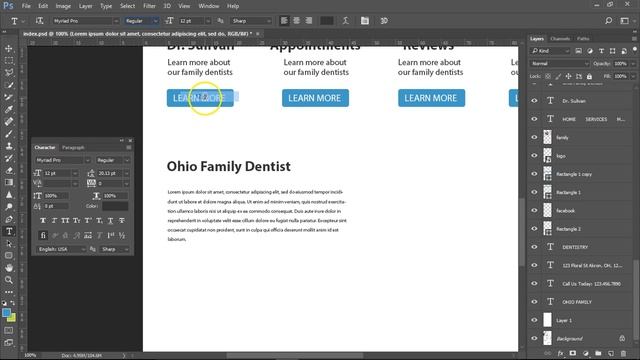
Task: Hide the family layer
Action: 534,138
